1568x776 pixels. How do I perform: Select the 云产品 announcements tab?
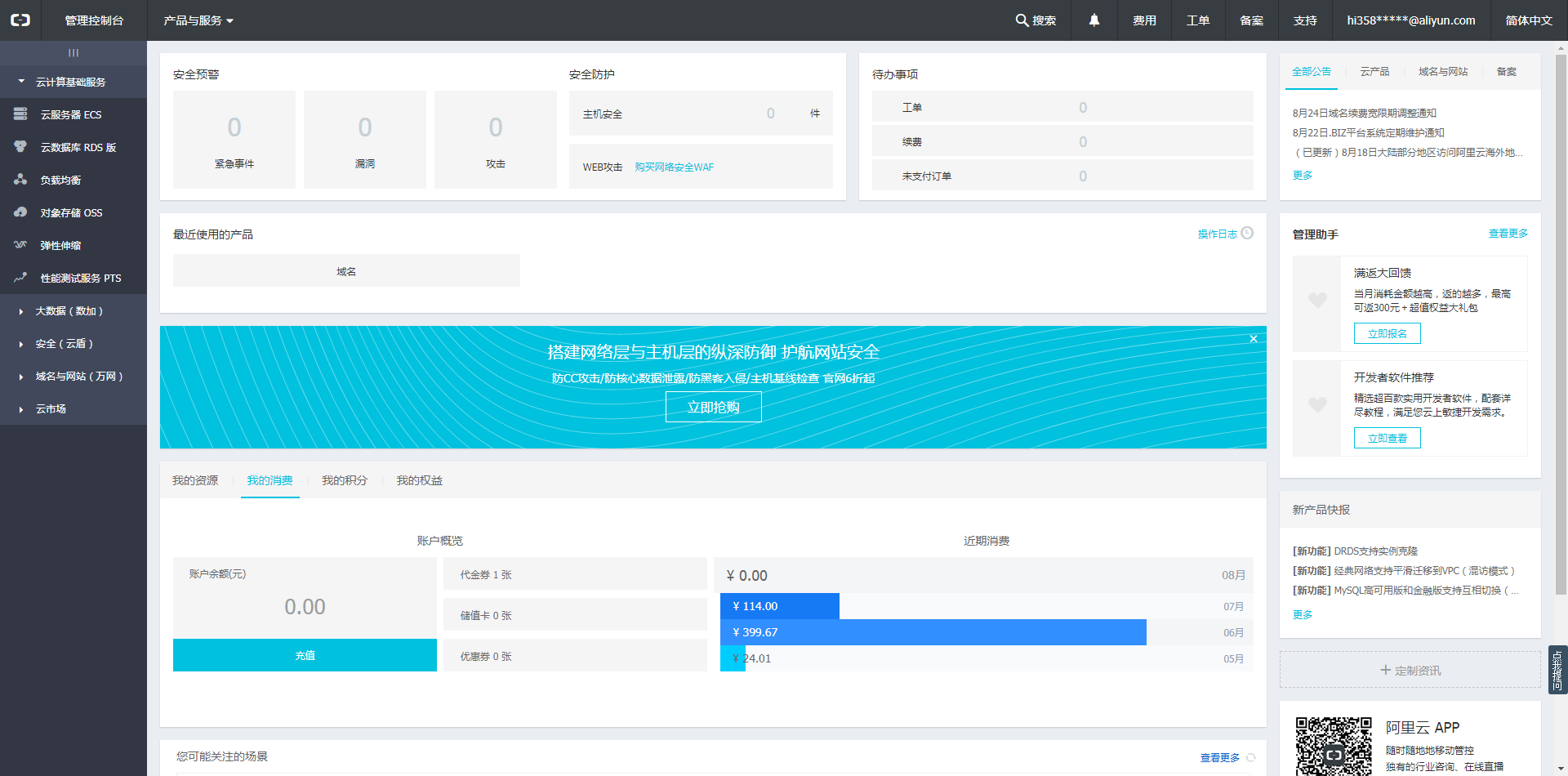[1374, 72]
